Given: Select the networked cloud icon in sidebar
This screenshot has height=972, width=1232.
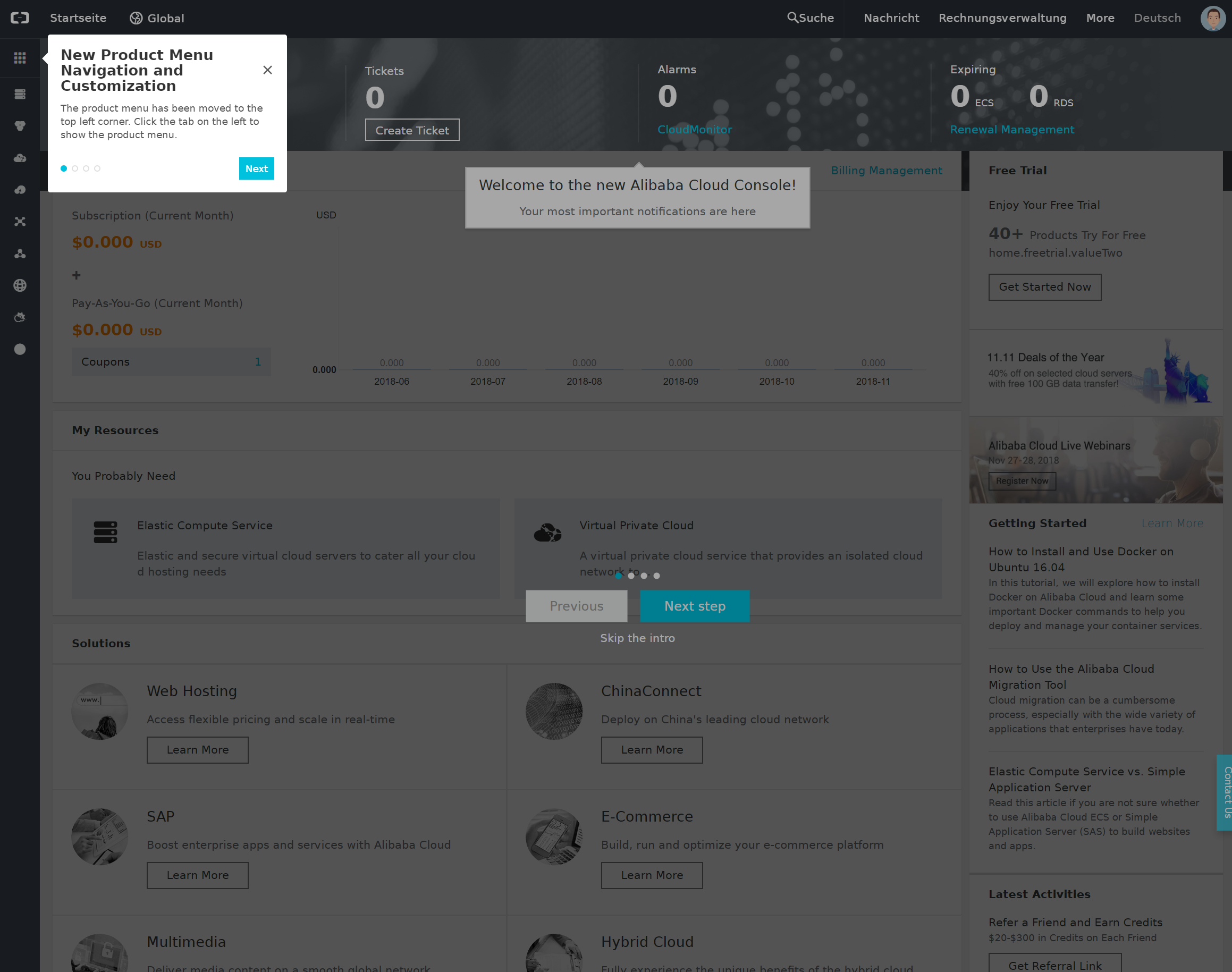Looking at the screenshot, I should [x=20, y=158].
